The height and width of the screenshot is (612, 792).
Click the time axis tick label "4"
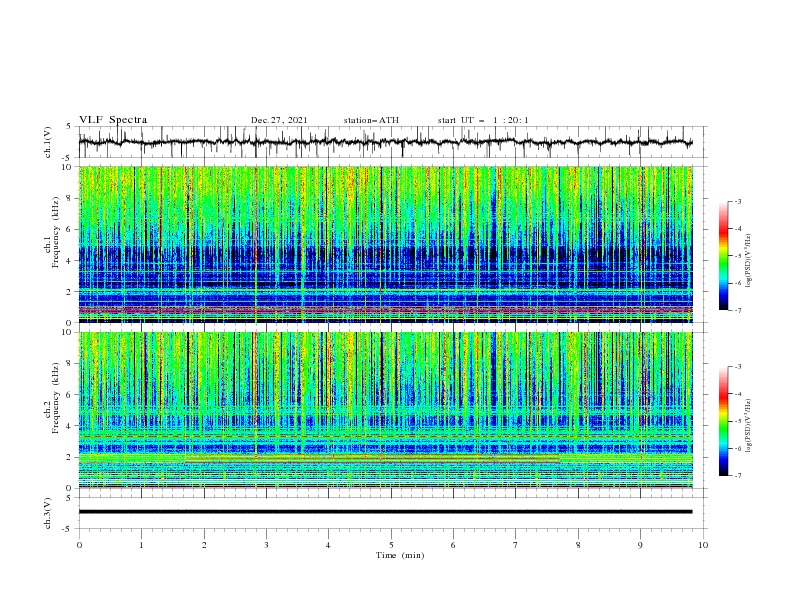click(x=328, y=545)
